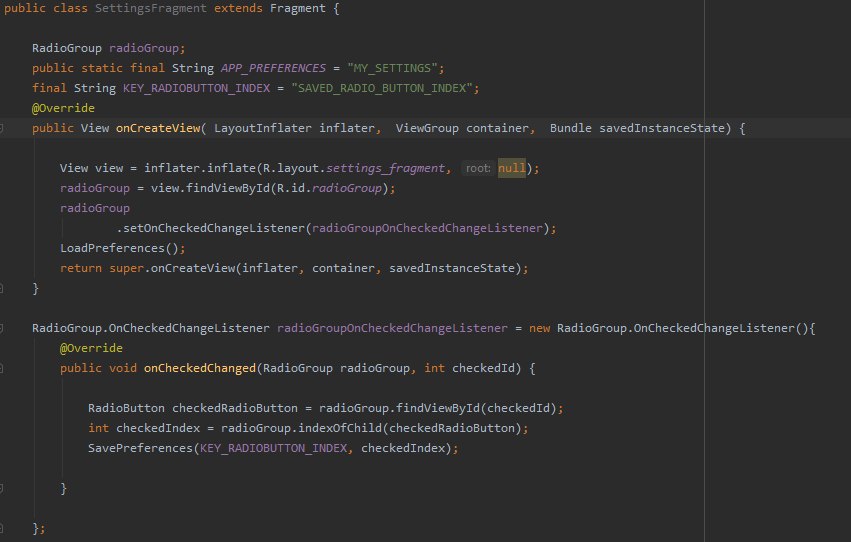Click the Bundle parameter type

[x=570, y=128]
